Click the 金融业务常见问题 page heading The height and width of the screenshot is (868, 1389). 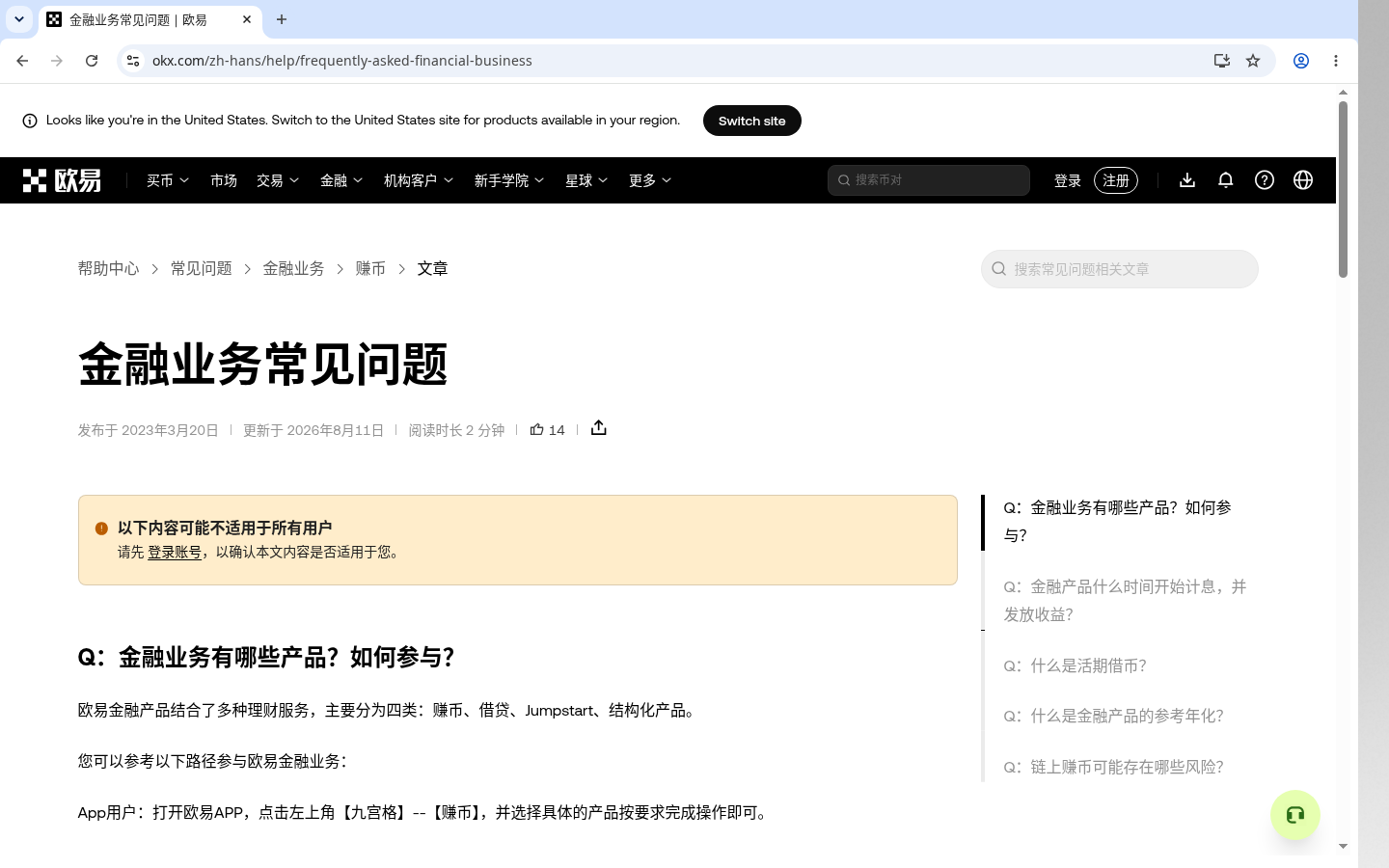point(263,366)
